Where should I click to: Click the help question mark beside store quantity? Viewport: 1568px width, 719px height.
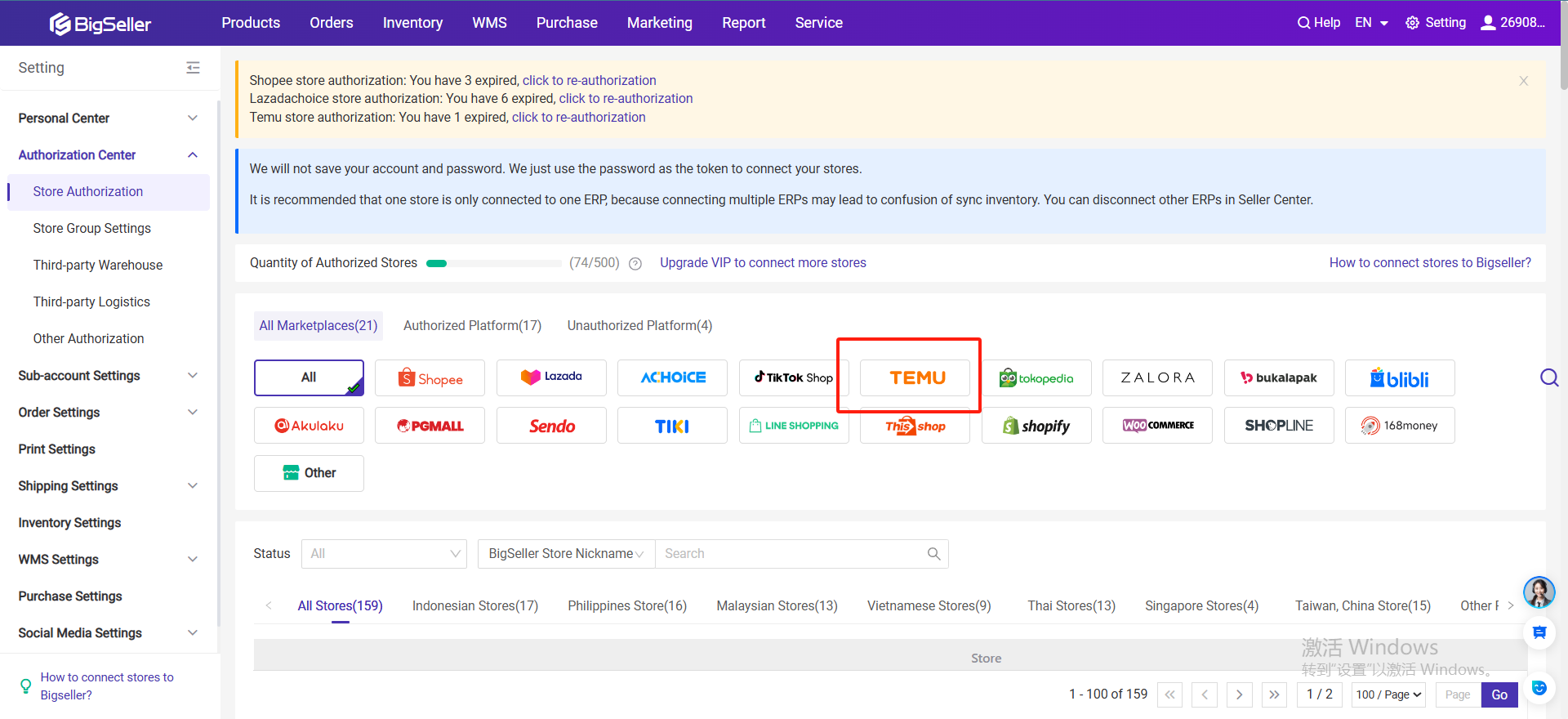(x=635, y=263)
